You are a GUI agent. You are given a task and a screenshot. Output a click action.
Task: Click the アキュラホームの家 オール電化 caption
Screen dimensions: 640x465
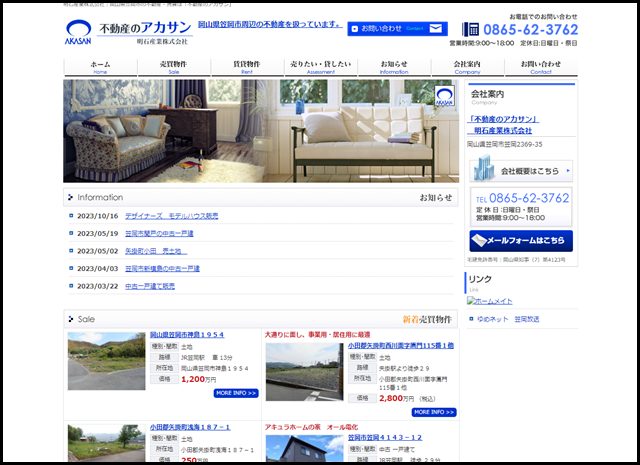tap(311, 427)
